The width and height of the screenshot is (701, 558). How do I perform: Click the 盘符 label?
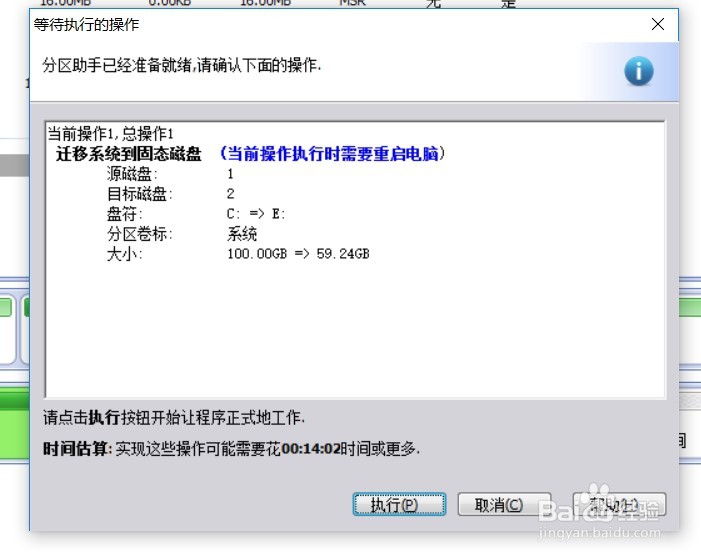(124, 214)
